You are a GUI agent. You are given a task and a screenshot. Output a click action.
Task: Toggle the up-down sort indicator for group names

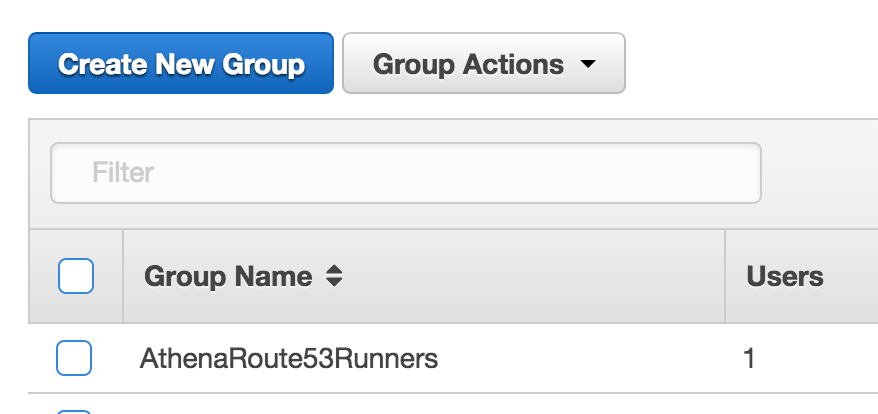(x=334, y=277)
